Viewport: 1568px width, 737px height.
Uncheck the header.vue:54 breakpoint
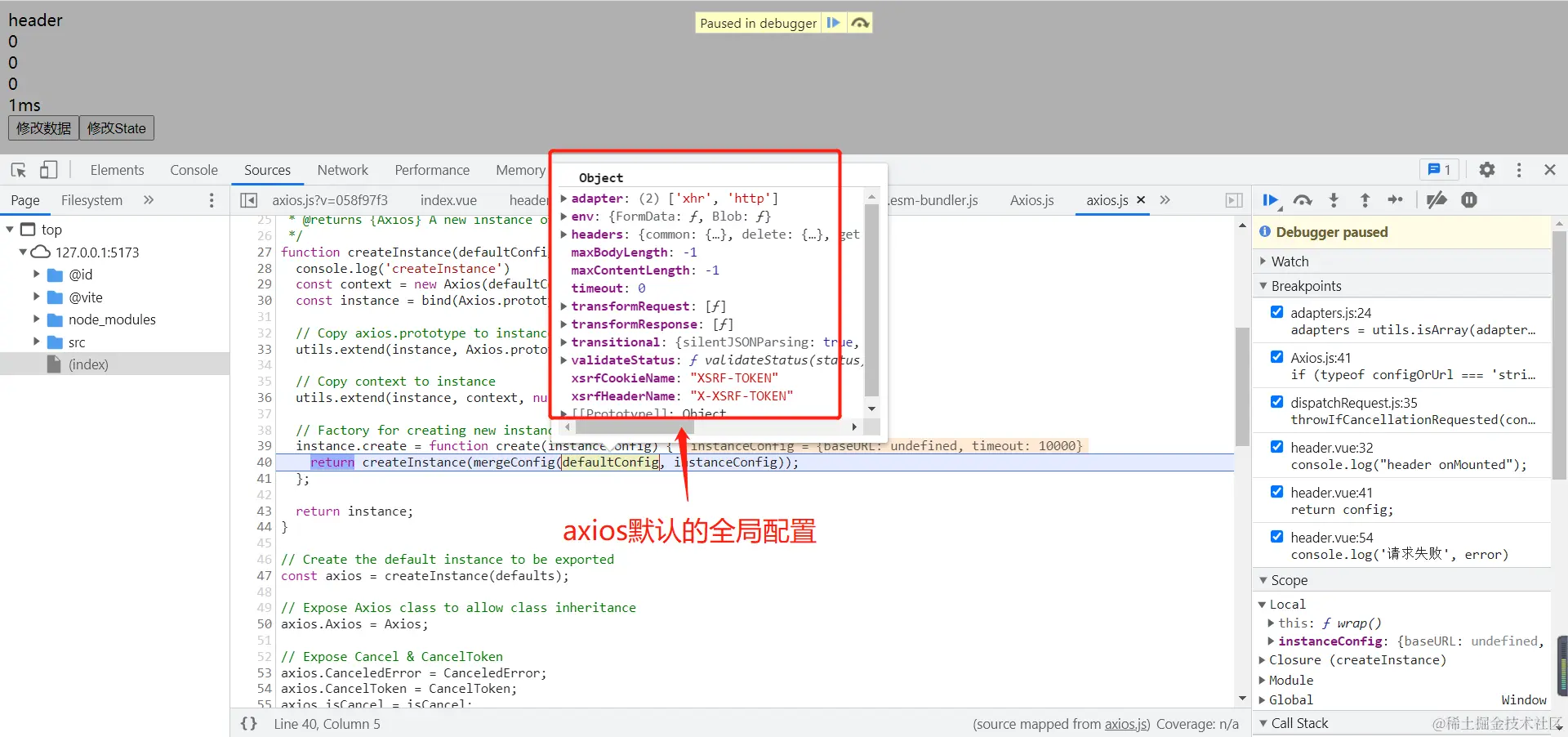(x=1277, y=537)
